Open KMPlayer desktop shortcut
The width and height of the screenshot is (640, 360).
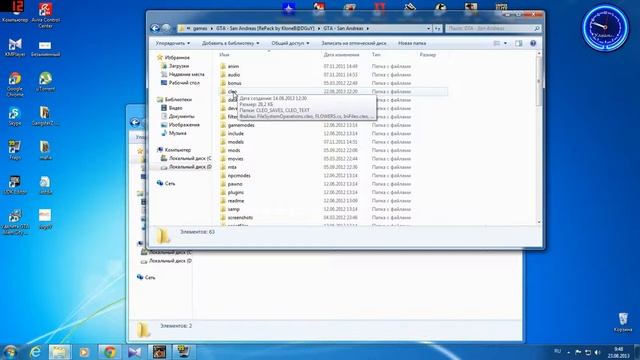(15, 47)
